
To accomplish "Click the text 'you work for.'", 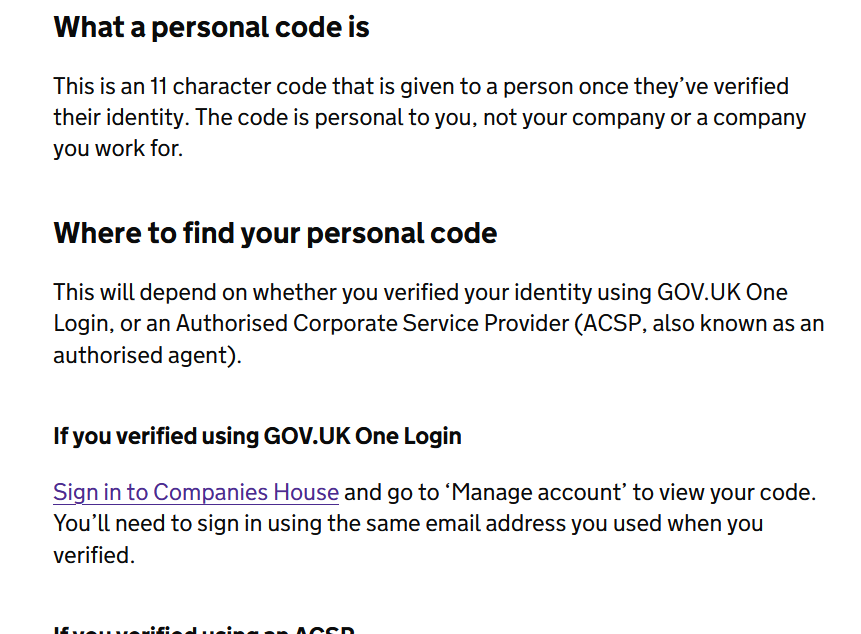I will point(118,149).
